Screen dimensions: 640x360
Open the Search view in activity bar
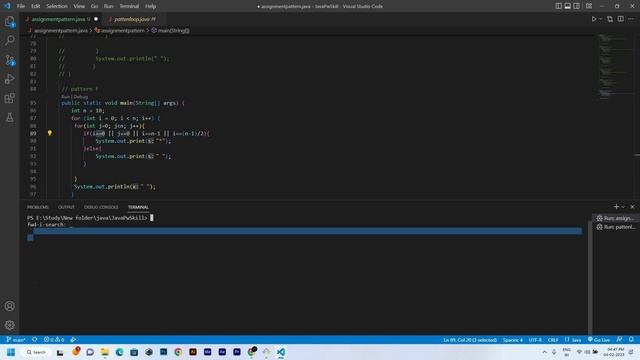coord(10,40)
